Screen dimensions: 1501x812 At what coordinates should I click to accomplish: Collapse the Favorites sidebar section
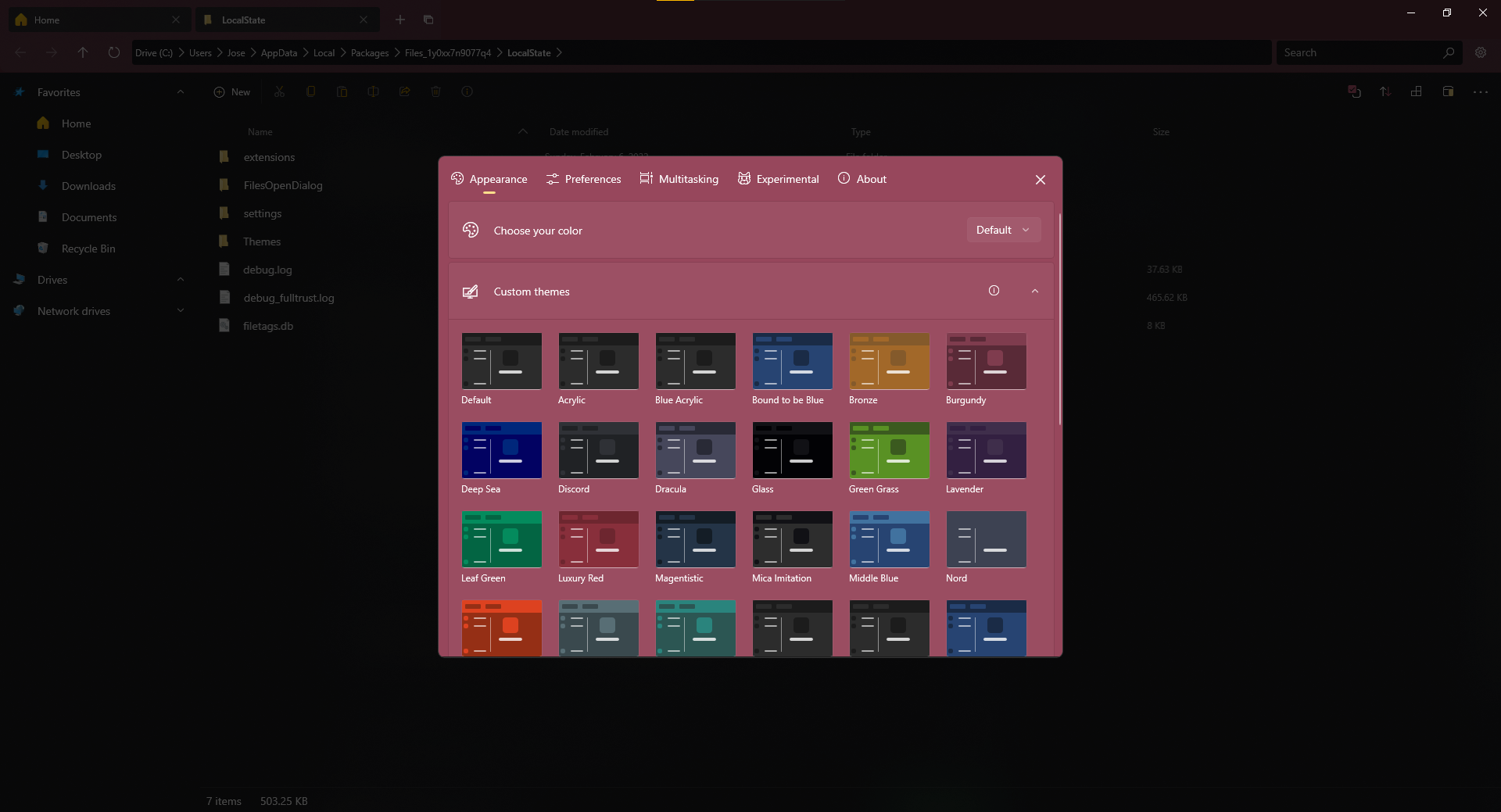(181, 91)
